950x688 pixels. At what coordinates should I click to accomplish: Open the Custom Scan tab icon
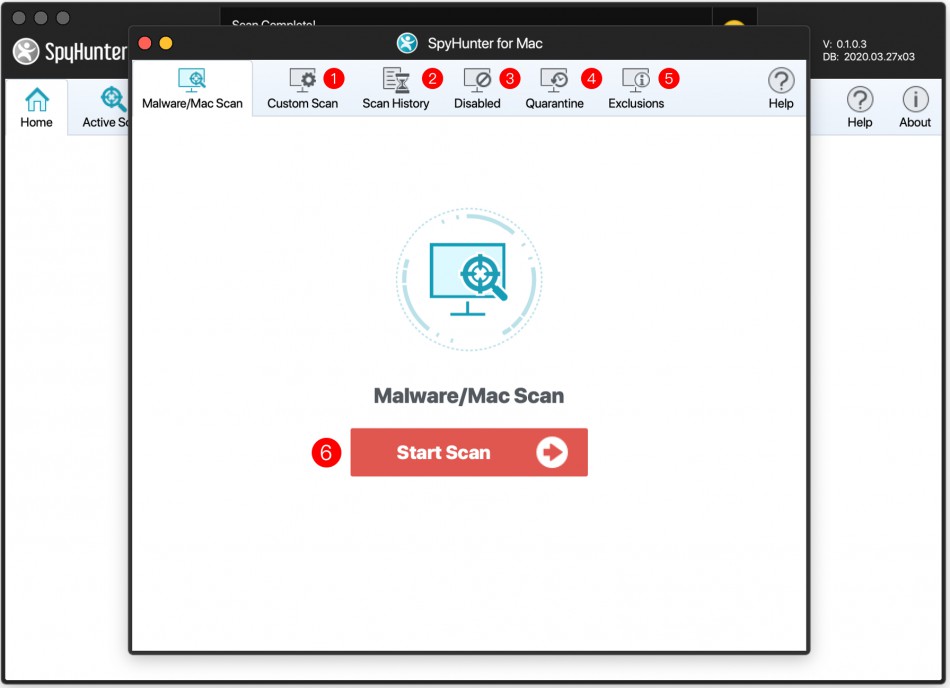tap(302, 80)
